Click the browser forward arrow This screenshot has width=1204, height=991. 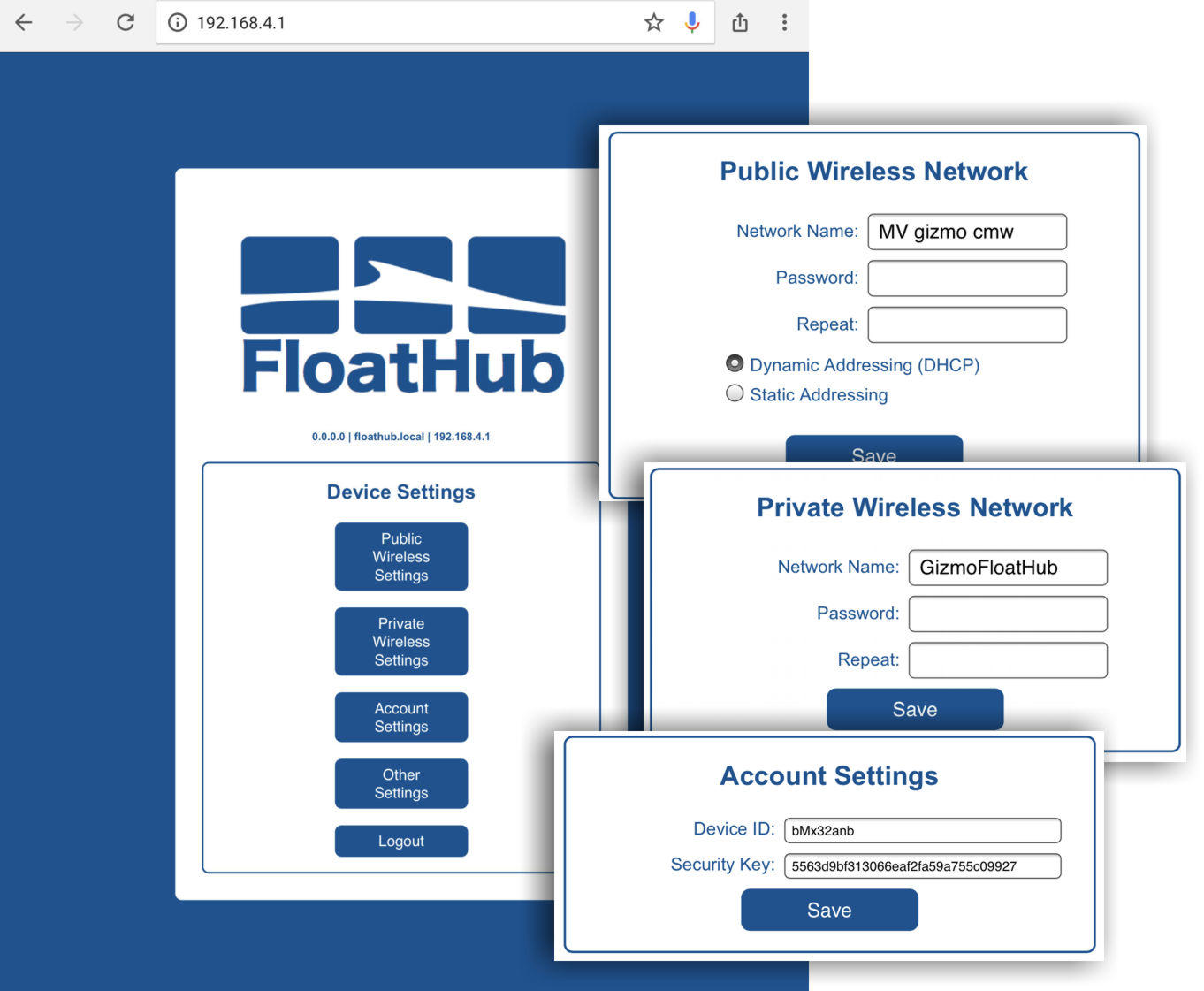[75, 22]
